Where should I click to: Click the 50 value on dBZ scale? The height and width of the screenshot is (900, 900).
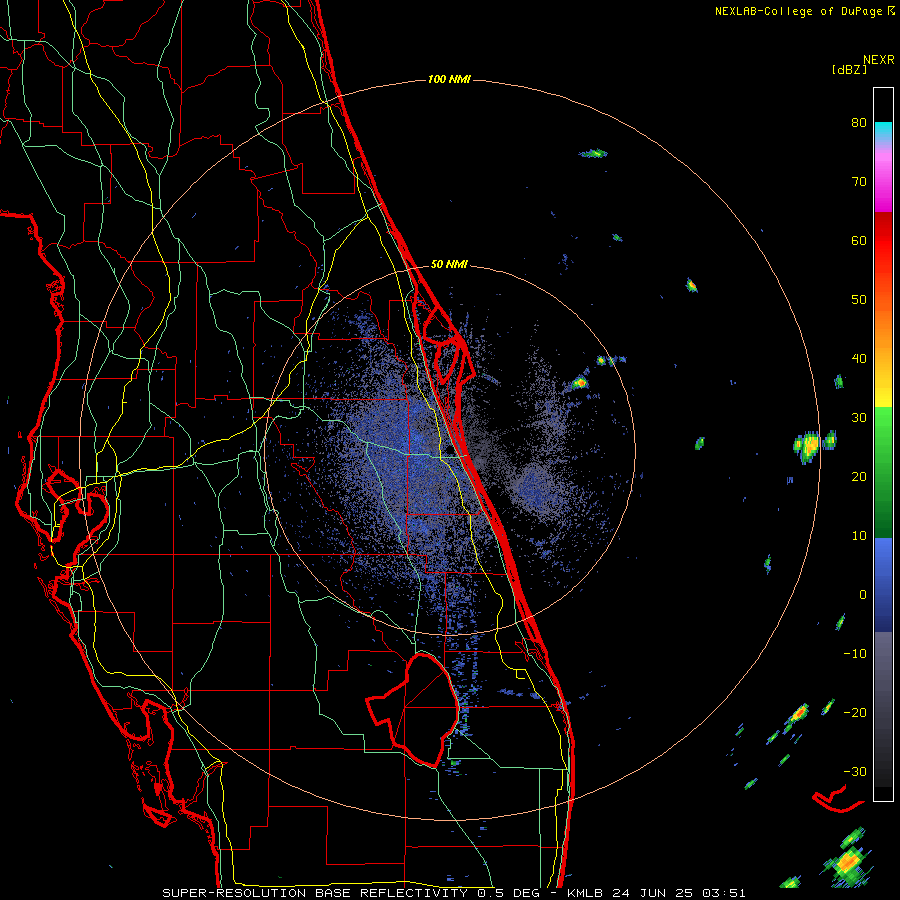859,300
